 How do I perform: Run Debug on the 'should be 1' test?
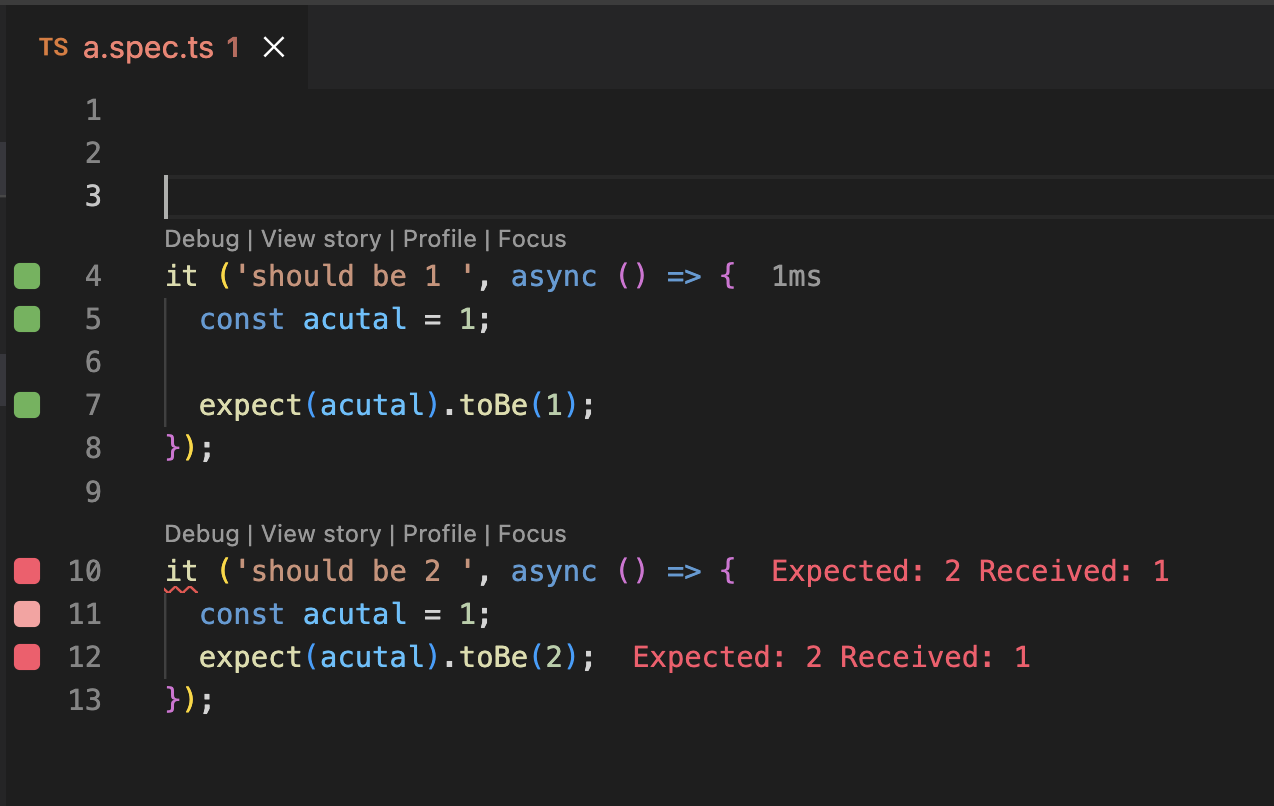pyautogui.click(x=201, y=238)
